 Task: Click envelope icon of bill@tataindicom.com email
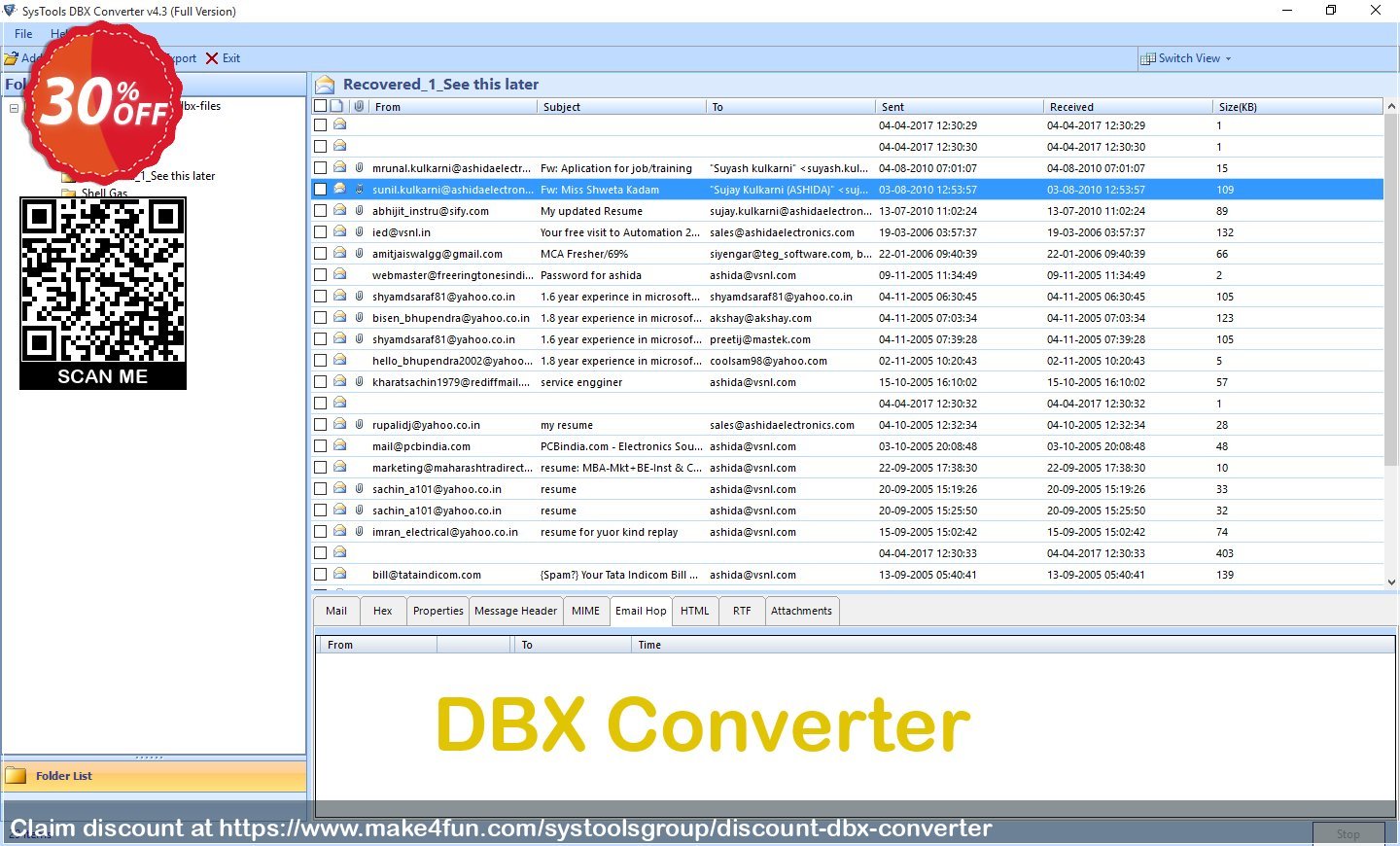(339, 574)
